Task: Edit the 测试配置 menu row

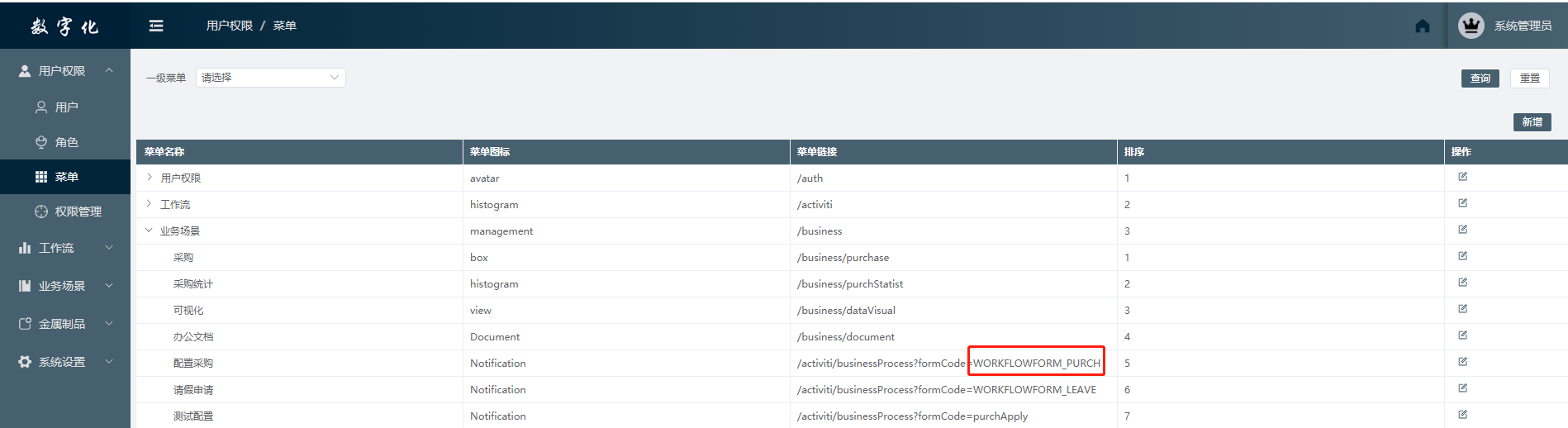Action: [1462, 415]
